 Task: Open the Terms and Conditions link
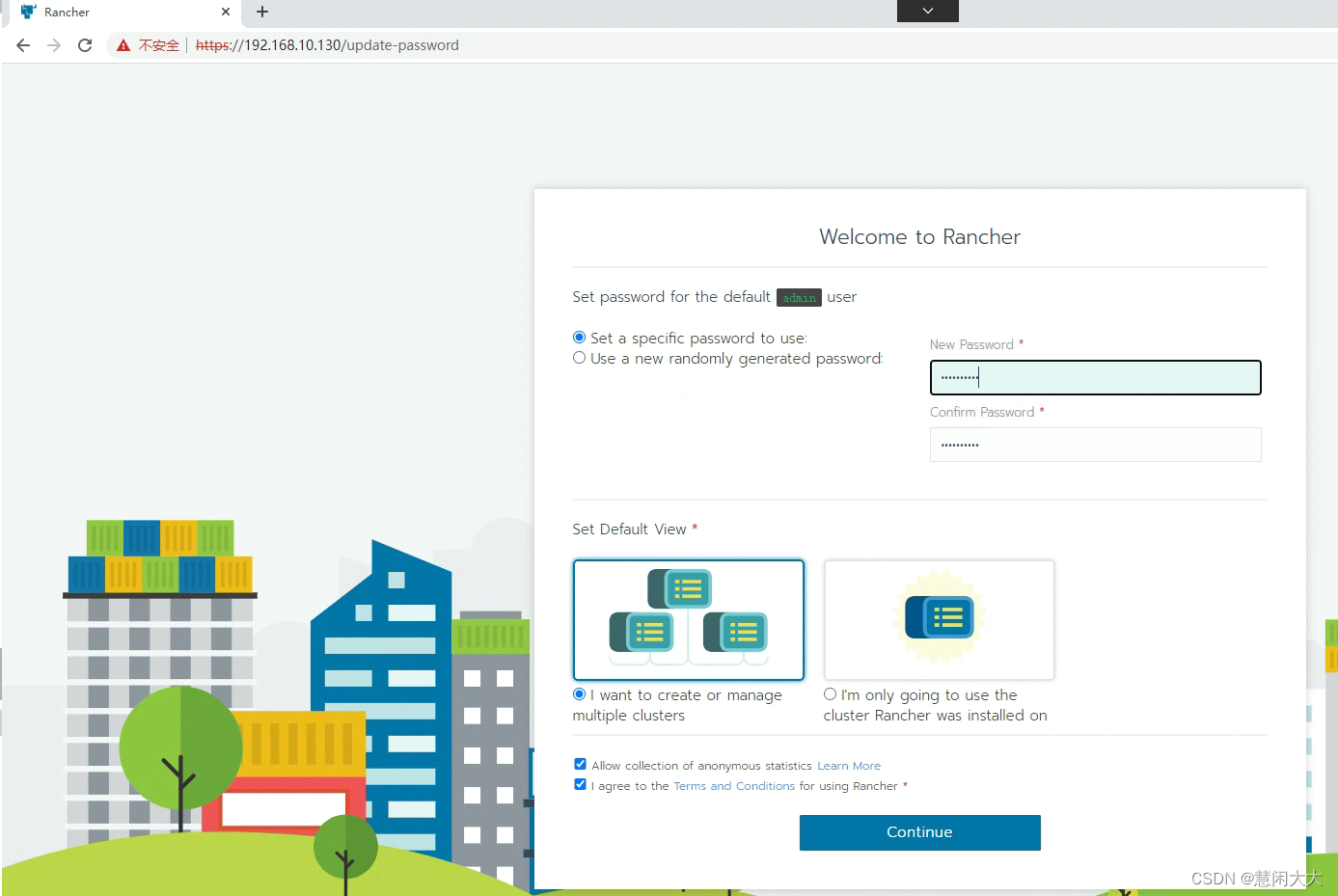734,786
